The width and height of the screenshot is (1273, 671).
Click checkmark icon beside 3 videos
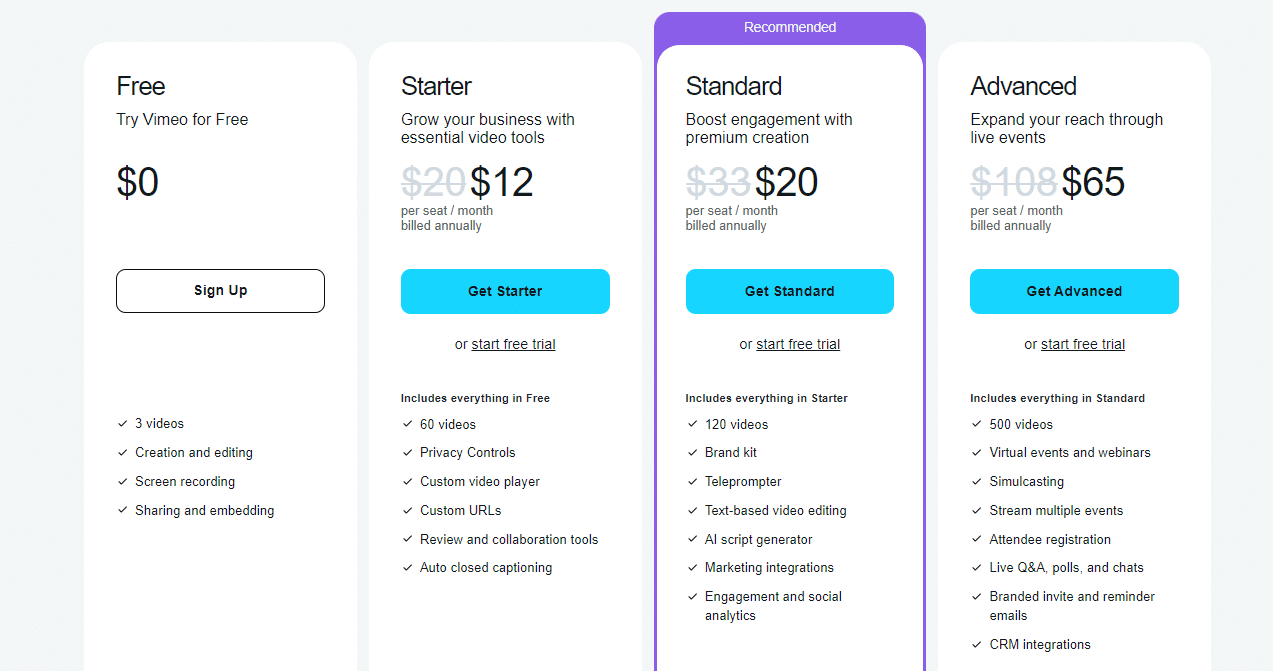tap(123, 424)
